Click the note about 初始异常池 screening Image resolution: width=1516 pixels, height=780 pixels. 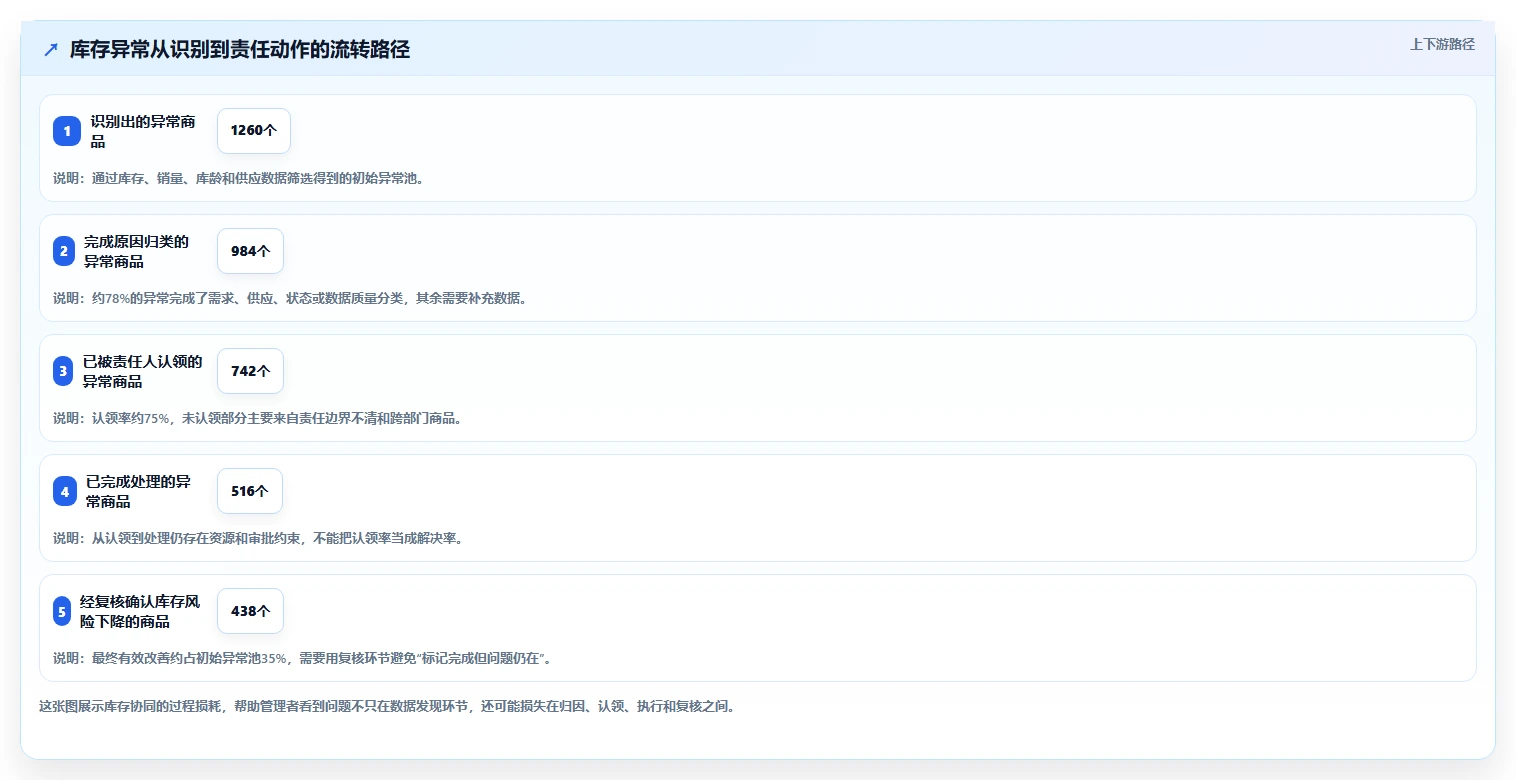(238, 178)
